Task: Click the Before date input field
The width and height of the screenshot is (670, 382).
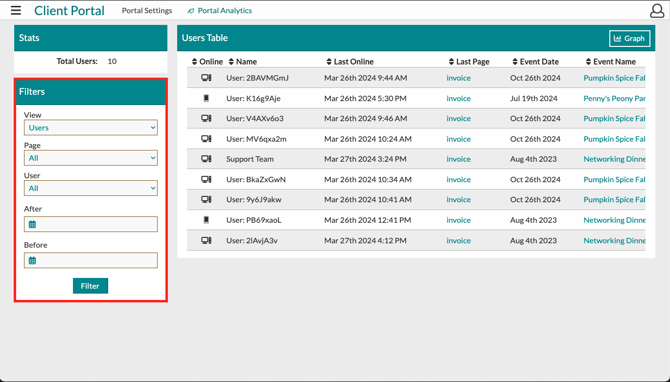Action: (91, 260)
